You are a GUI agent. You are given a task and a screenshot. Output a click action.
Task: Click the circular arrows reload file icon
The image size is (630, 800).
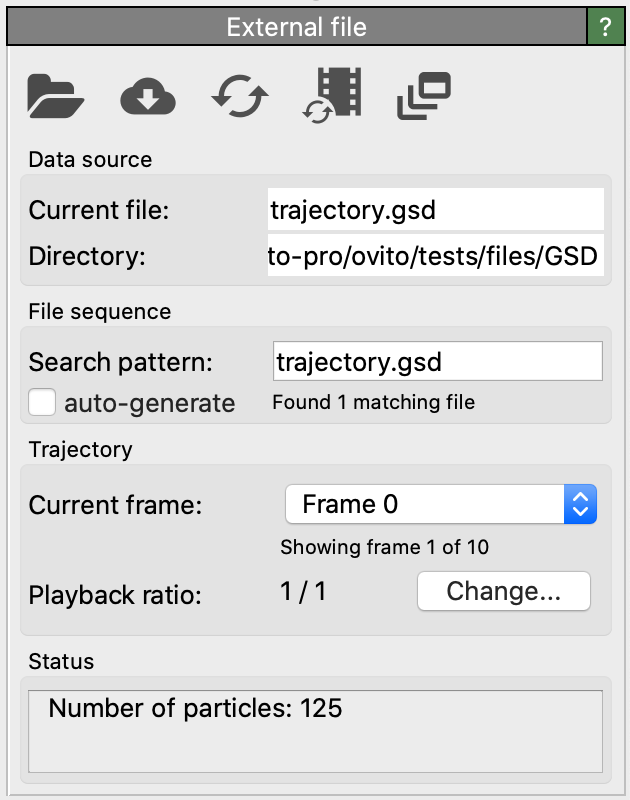[240, 97]
